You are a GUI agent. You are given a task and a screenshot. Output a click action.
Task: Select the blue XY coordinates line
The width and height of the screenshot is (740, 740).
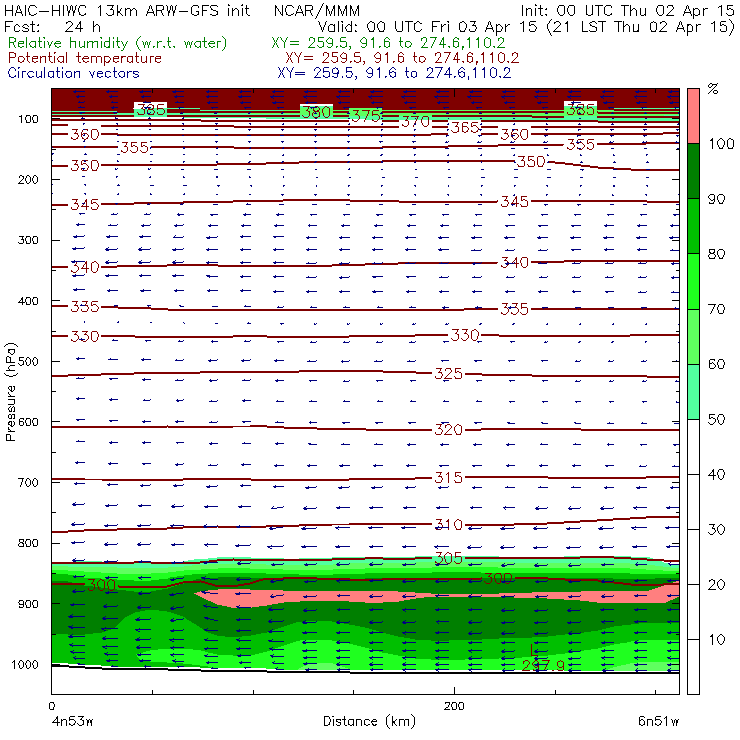click(394, 73)
